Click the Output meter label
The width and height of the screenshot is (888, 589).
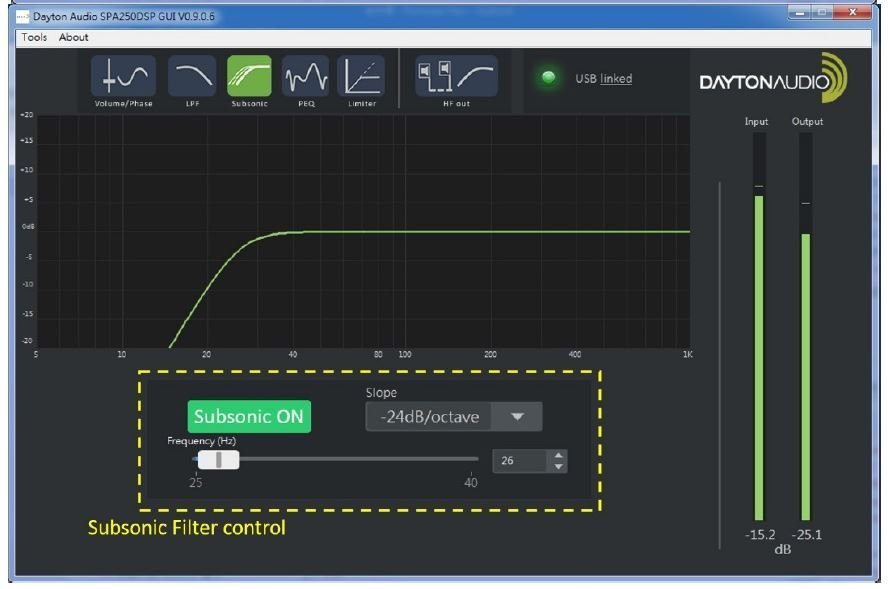pos(807,122)
